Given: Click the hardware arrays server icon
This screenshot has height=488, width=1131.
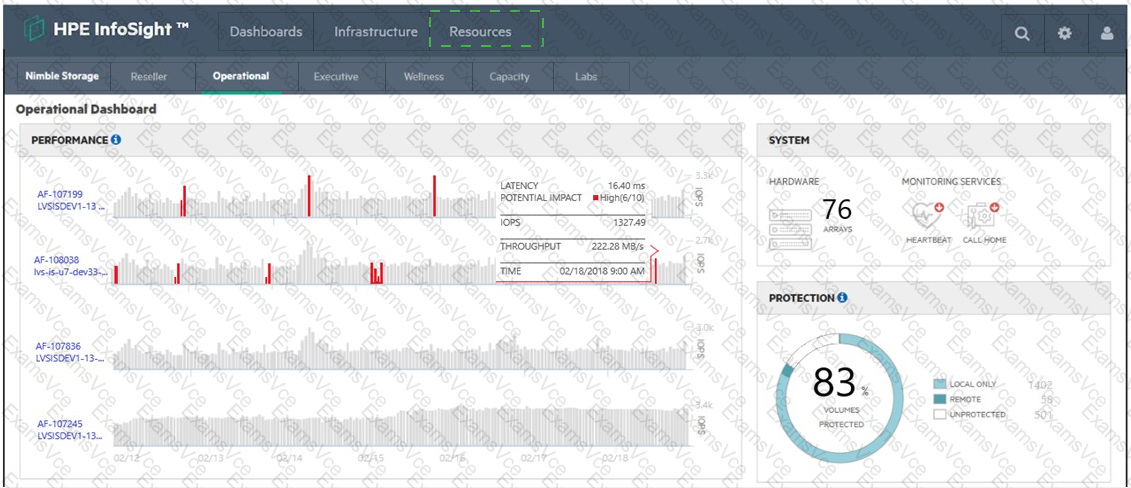Looking at the screenshot, I should tap(790, 218).
